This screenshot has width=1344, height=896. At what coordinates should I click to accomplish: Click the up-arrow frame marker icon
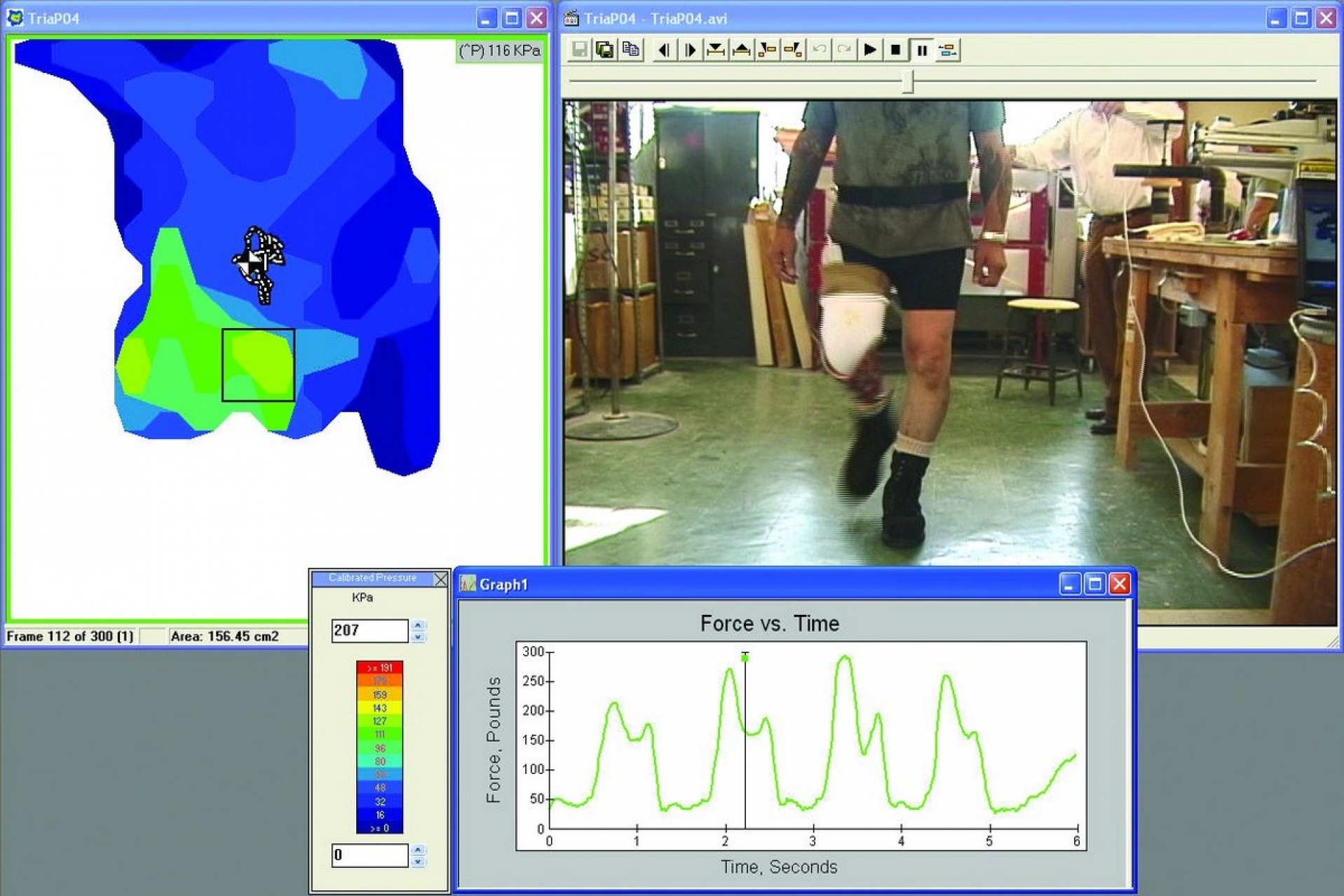(741, 50)
